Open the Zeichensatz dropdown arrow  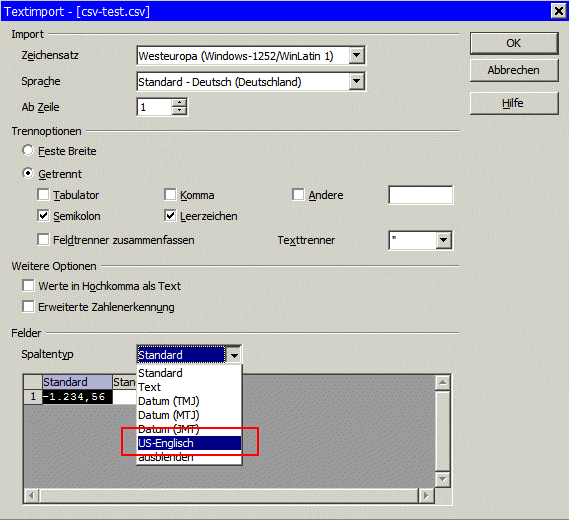[357, 56]
